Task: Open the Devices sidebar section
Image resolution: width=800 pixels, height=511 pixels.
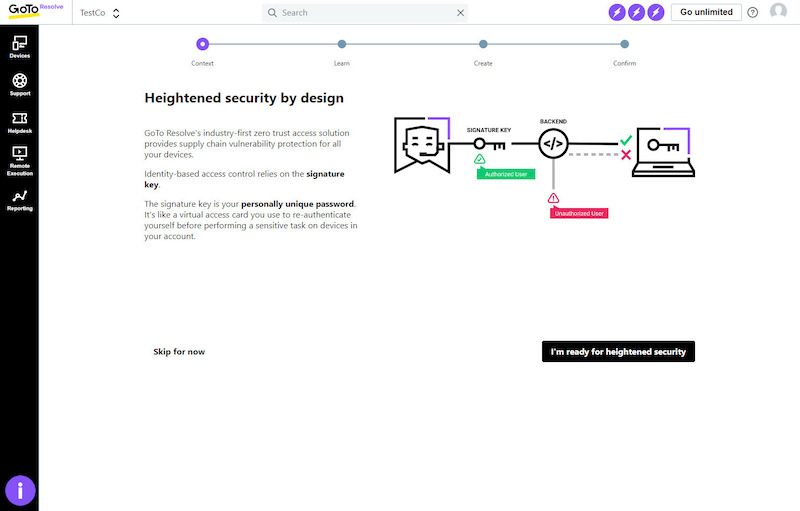Action: click(x=19, y=46)
